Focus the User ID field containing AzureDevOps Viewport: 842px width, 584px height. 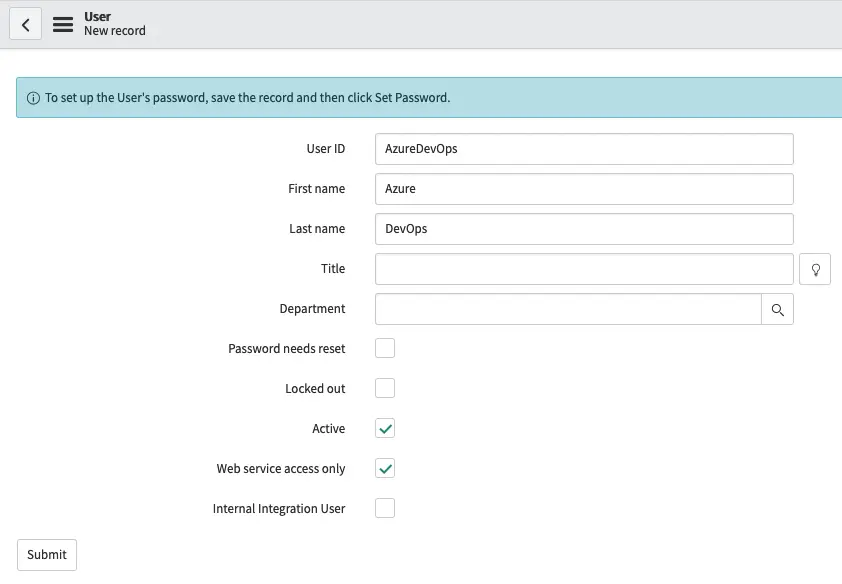coord(583,149)
